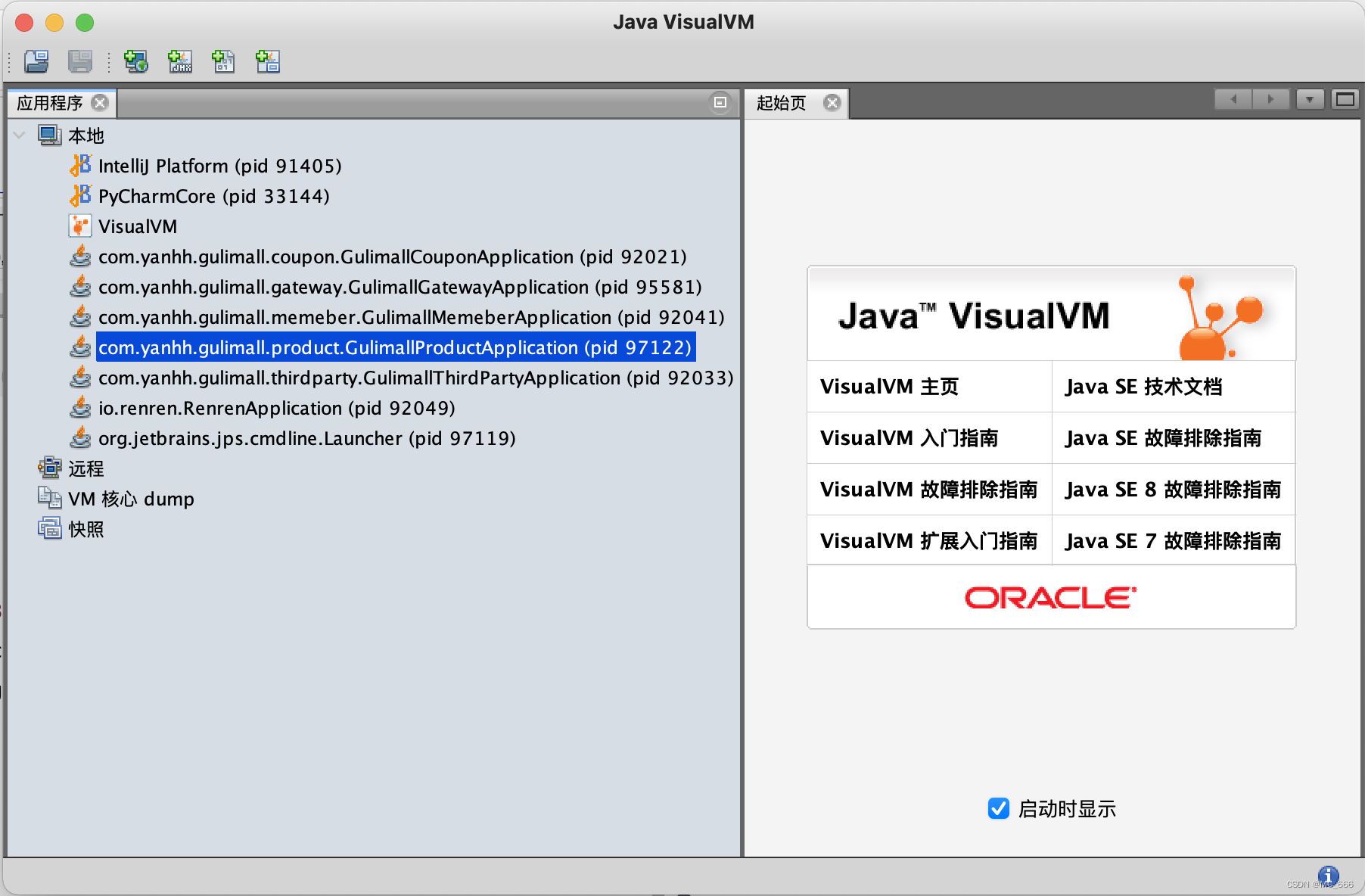
Task: Close the 应用程序 tab
Action: [100, 102]
